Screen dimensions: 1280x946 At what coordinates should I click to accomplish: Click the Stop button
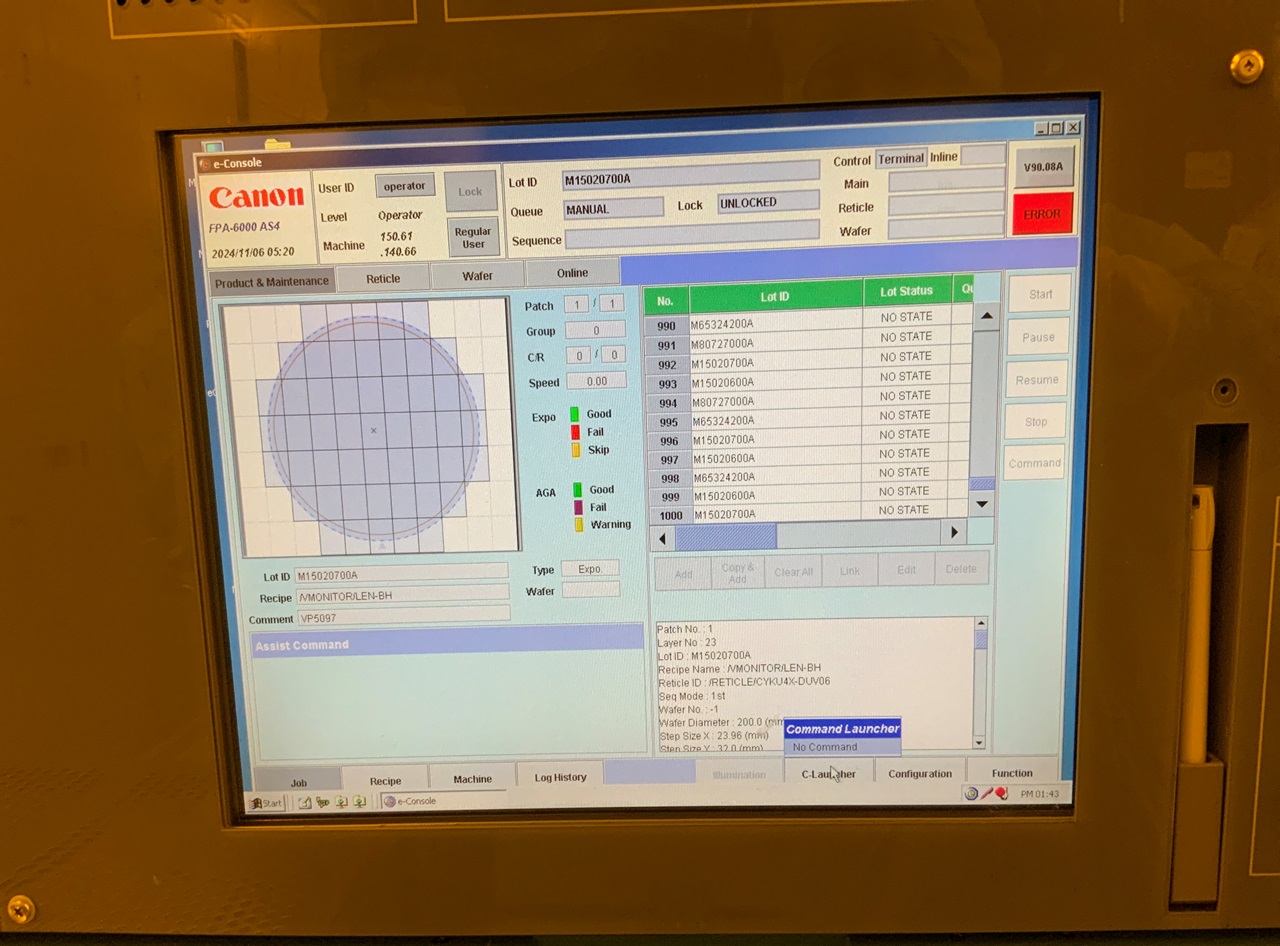[x=1036, y=422]
